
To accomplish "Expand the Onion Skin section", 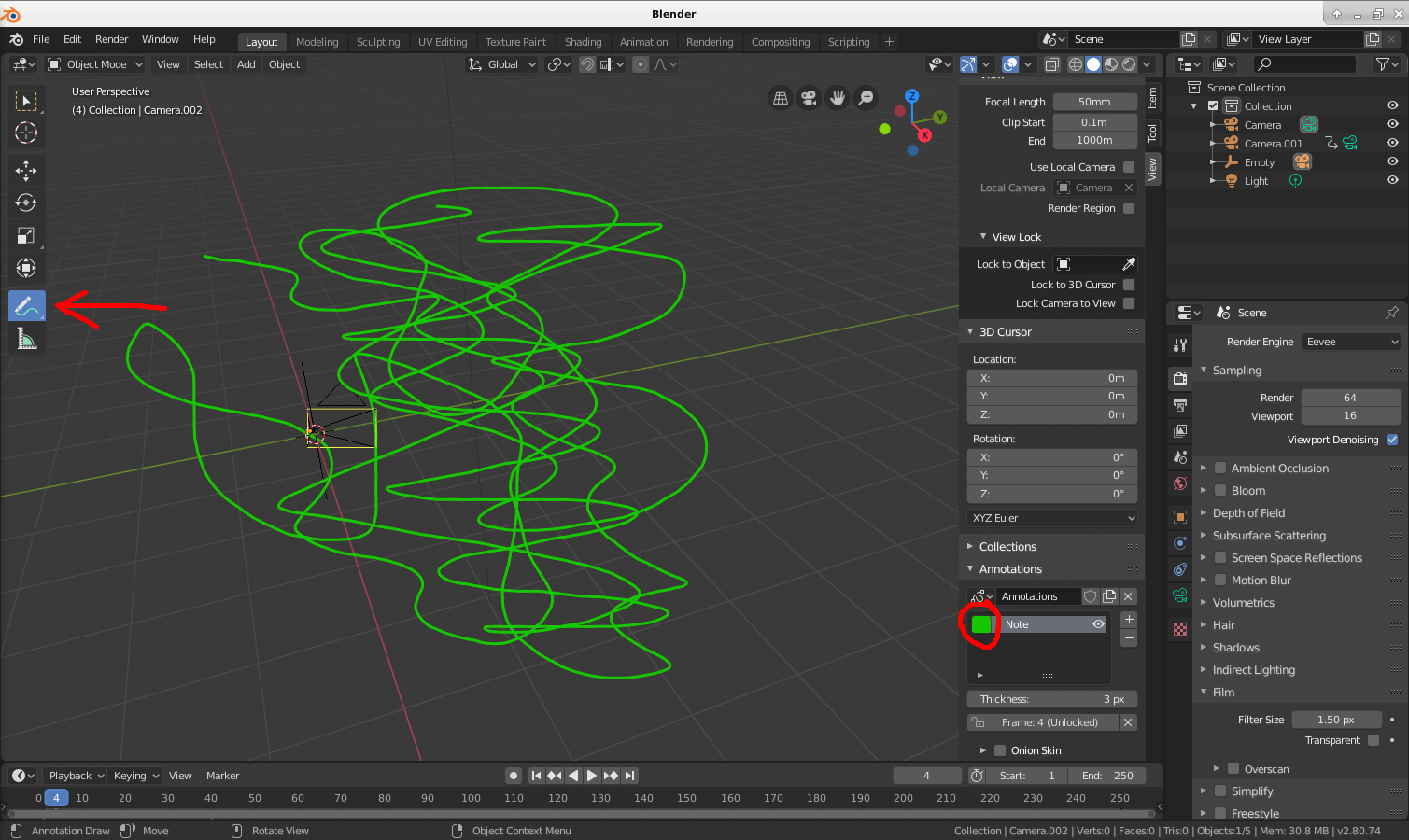I will (x=983, y=750).
